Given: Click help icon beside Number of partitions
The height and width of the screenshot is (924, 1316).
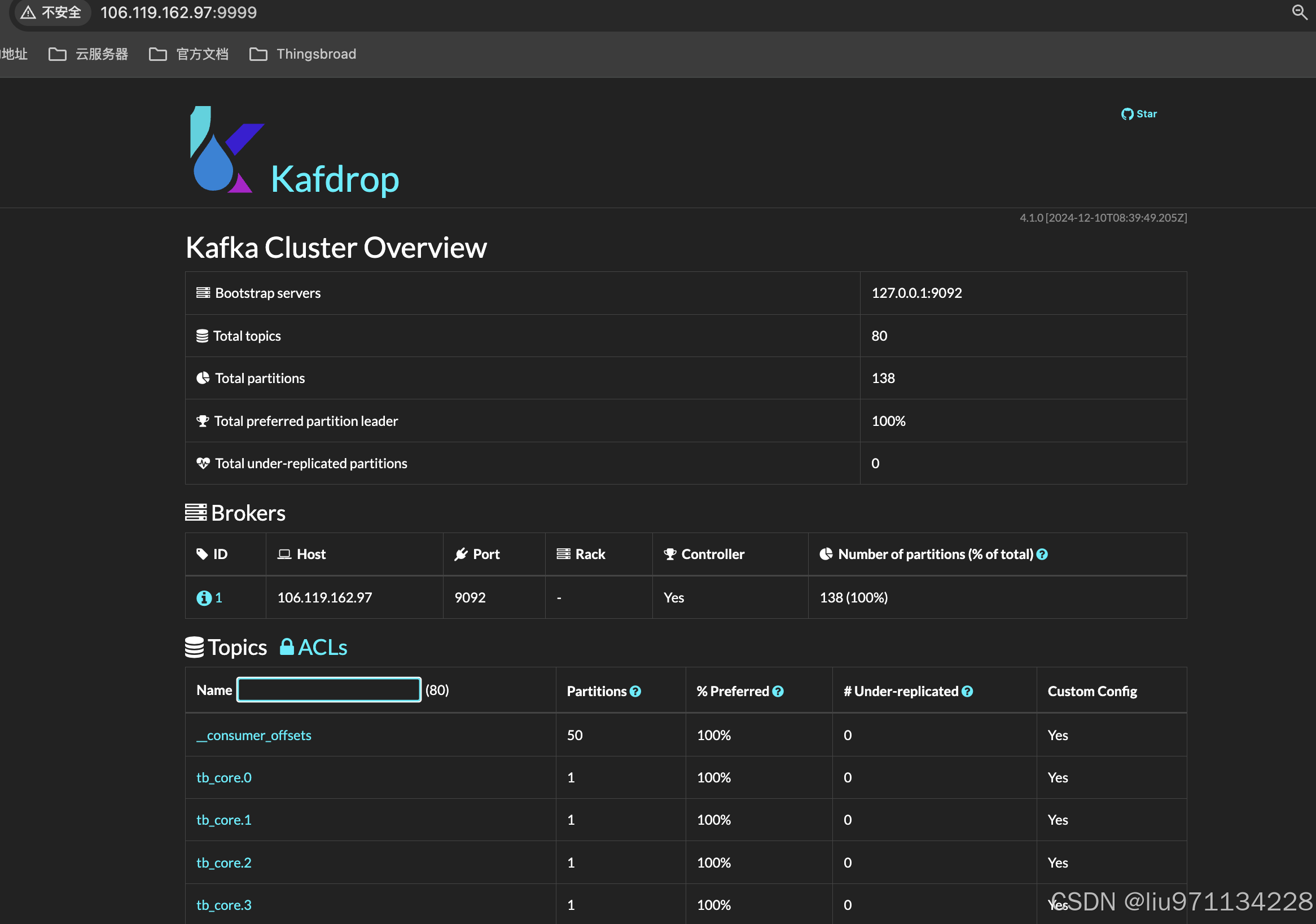Looking at the screenshot, I should [x=1043, y=555].
